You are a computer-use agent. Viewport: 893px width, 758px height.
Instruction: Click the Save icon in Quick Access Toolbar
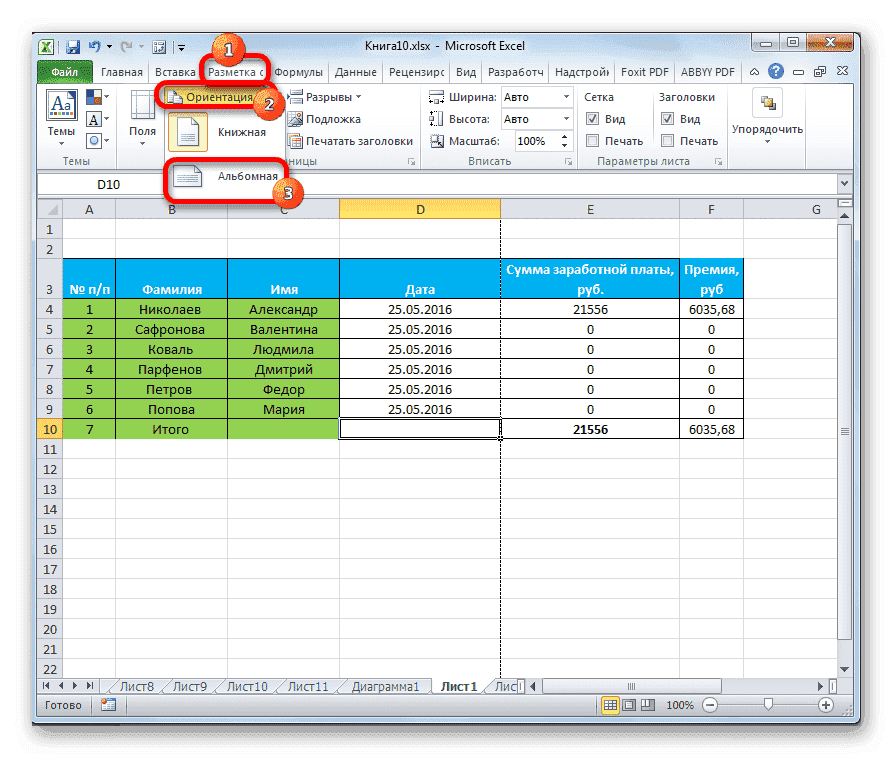click(73, 46)
